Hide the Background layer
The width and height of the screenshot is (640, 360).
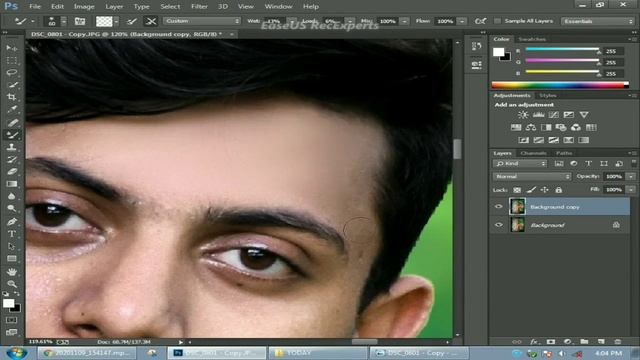[498, 225]
